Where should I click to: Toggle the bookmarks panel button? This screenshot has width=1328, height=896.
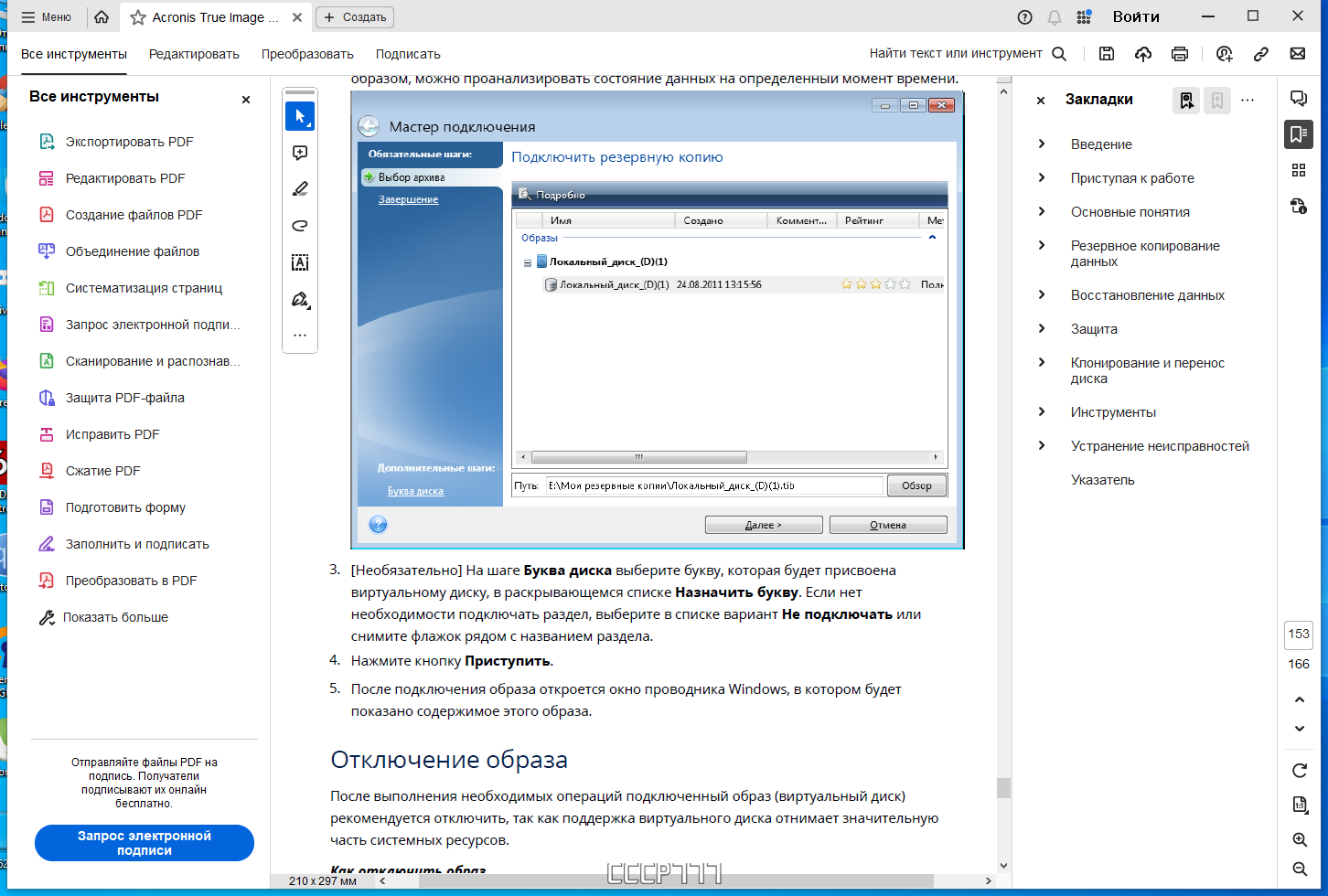(1299, 134)
